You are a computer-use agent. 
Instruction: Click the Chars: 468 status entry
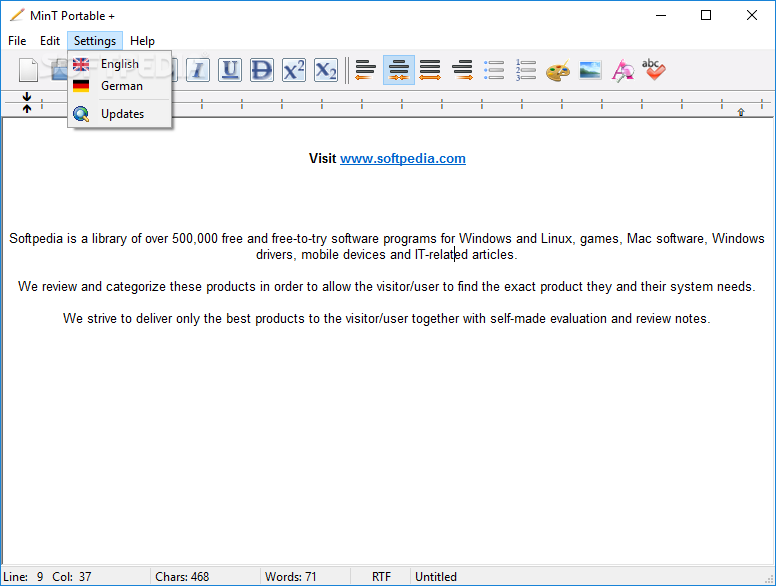click(182, 577)
